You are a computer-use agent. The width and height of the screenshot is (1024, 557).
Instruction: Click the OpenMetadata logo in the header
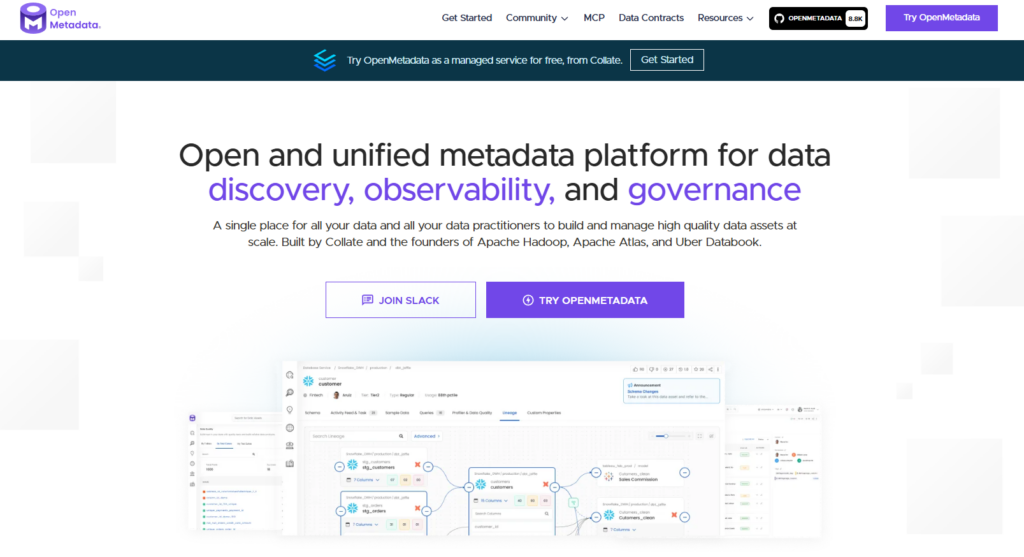point(60,18)
